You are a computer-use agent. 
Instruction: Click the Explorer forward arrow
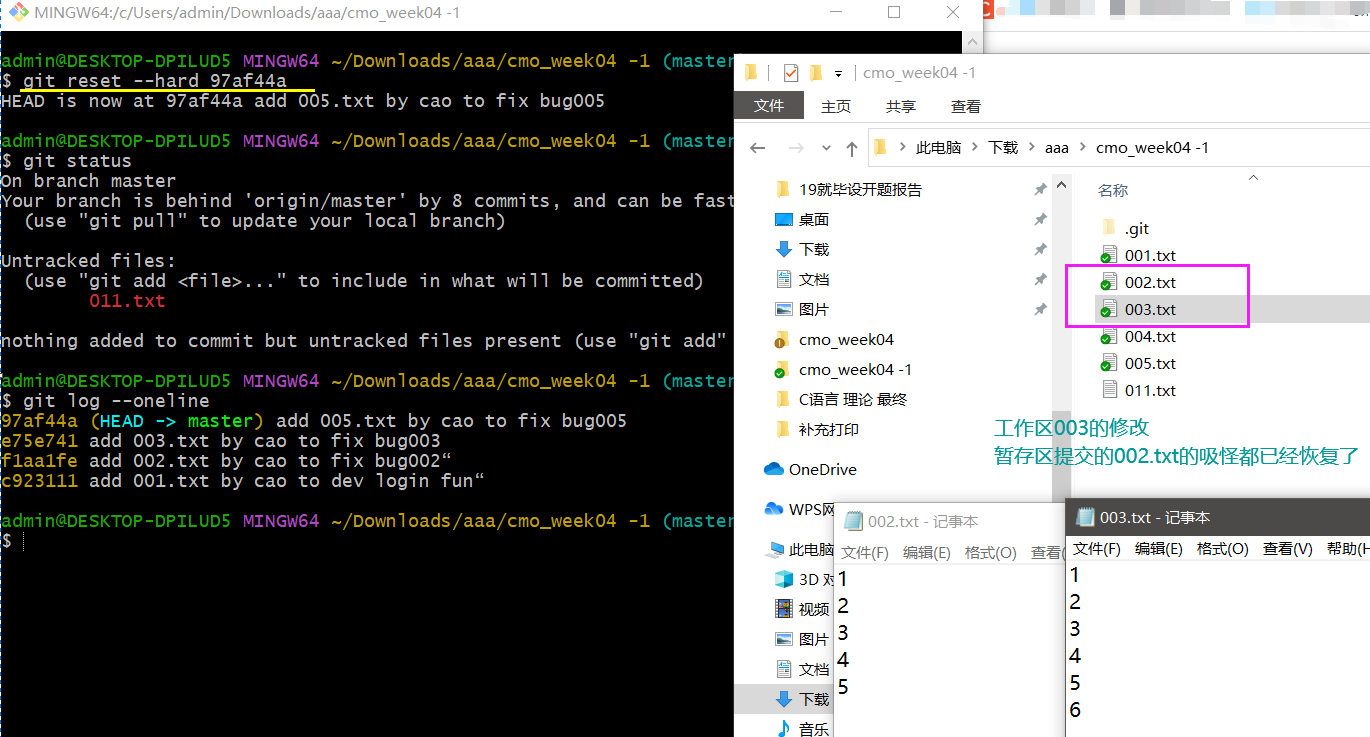coord(796,148)
